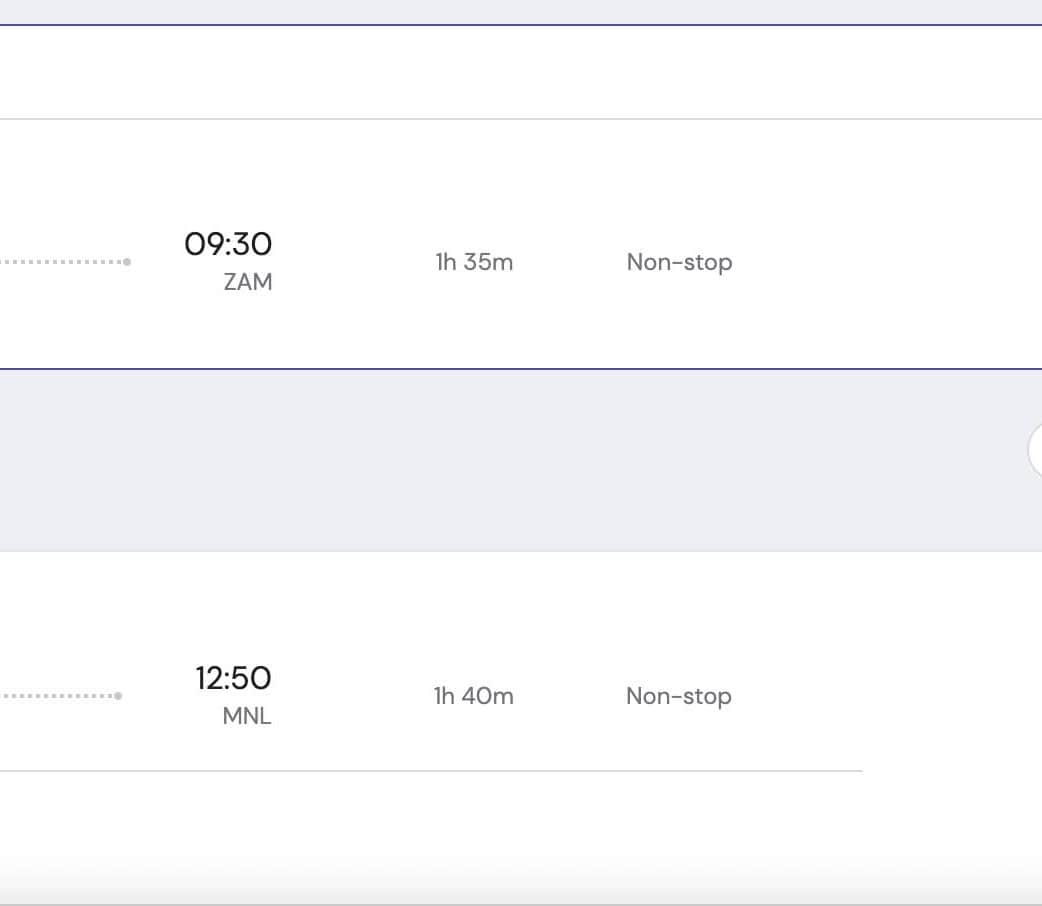Screen dimensions: 1042x906
Task: Click the 09:30 arrival time
Action: [228, 244]
